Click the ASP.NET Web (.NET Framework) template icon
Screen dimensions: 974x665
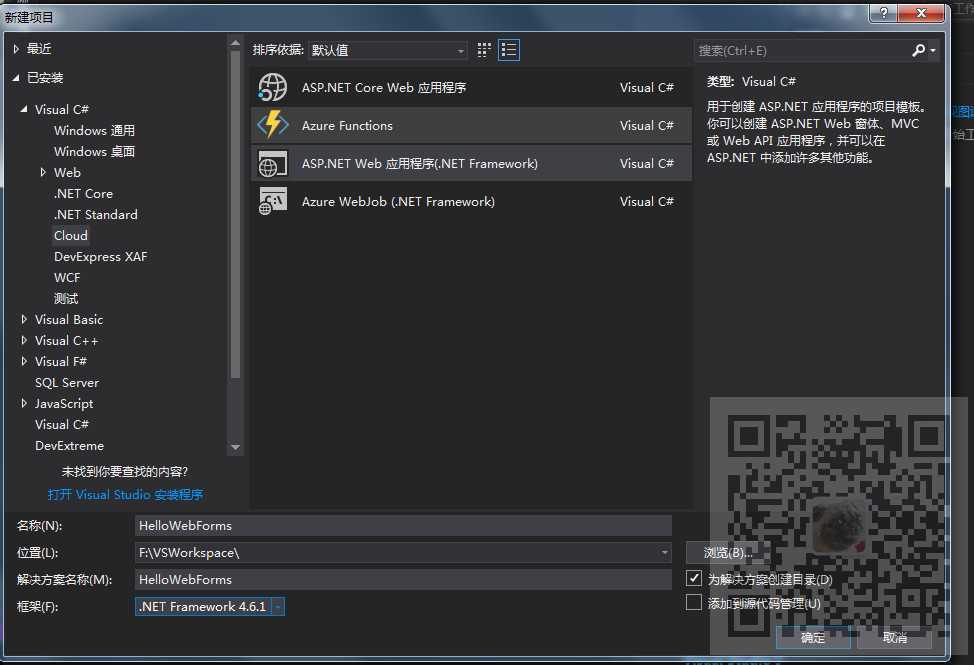tap(273, 164)
